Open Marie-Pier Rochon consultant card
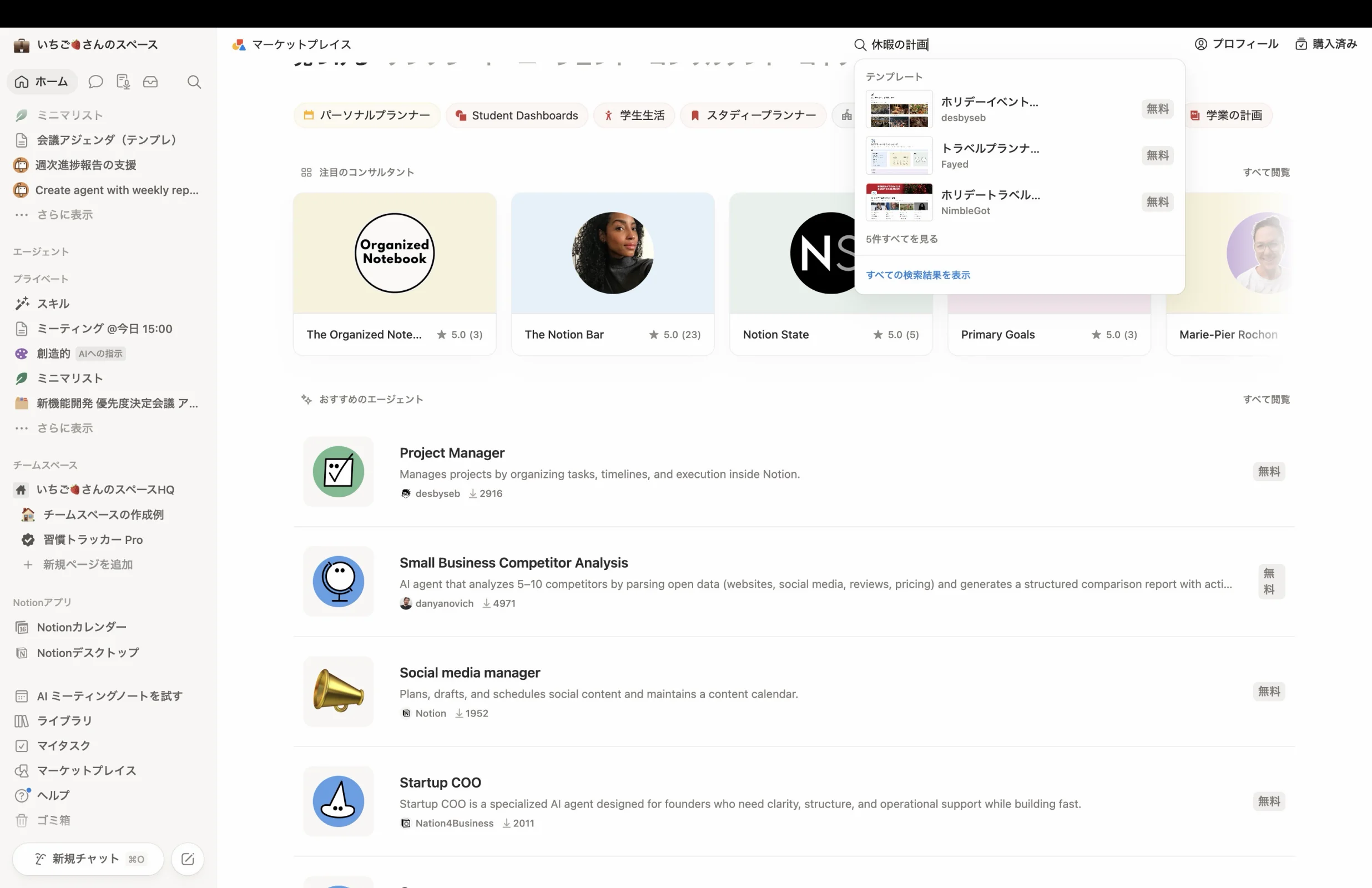This screenshot has width=1372, height=888. coord(1231,274)
